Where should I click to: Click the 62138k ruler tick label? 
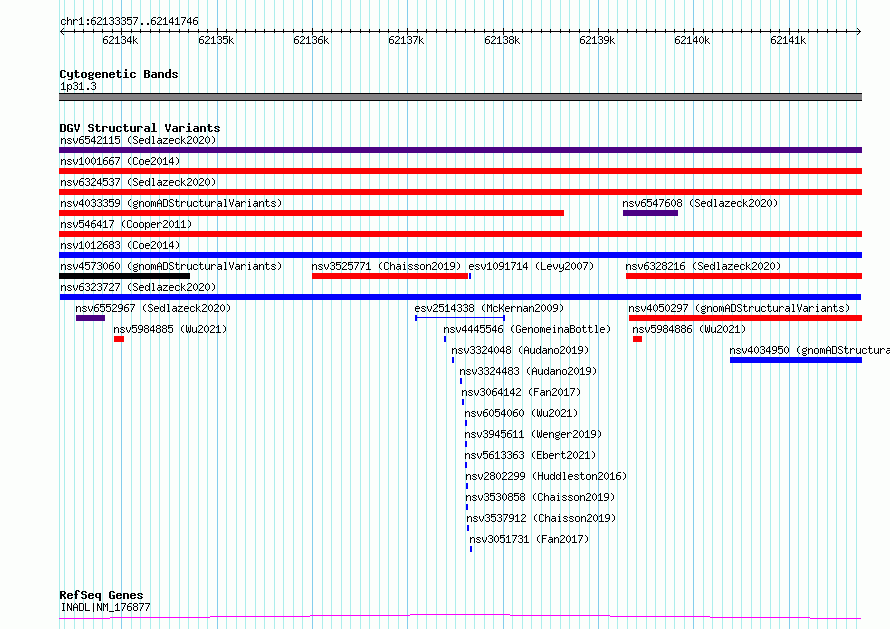[x=502, y=40]
